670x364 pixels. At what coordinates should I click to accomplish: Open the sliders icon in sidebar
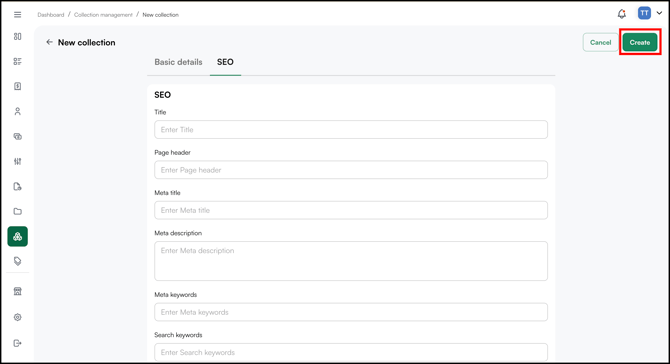point(18,161)
